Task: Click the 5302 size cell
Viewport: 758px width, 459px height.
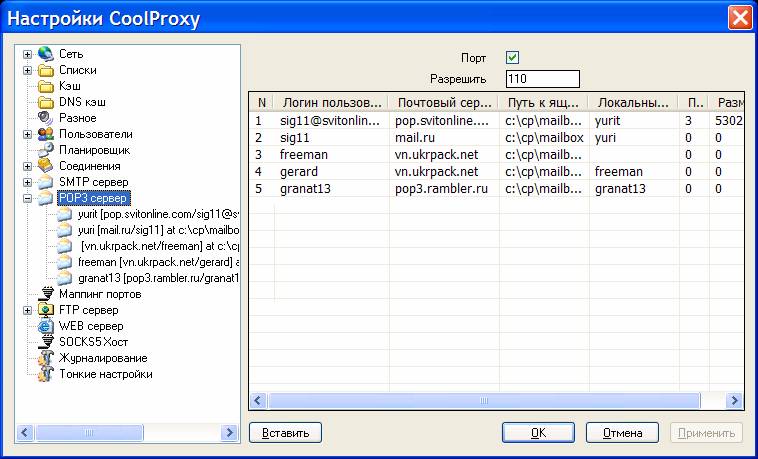Action: pos(729,121)
